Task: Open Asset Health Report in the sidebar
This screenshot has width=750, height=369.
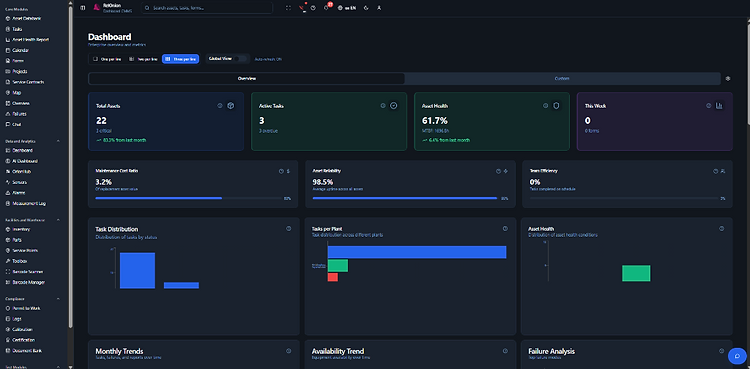Action: [27, 40]
